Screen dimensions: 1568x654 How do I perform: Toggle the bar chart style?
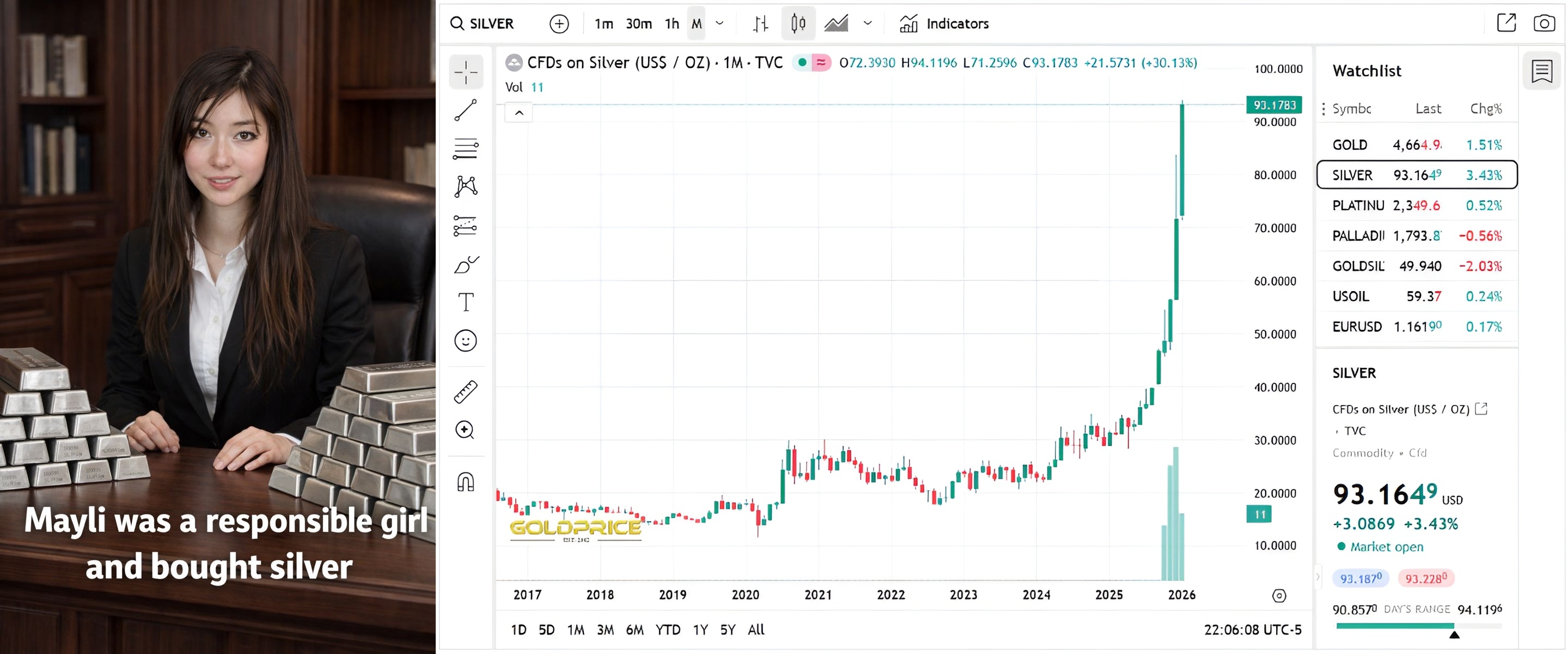760,24
